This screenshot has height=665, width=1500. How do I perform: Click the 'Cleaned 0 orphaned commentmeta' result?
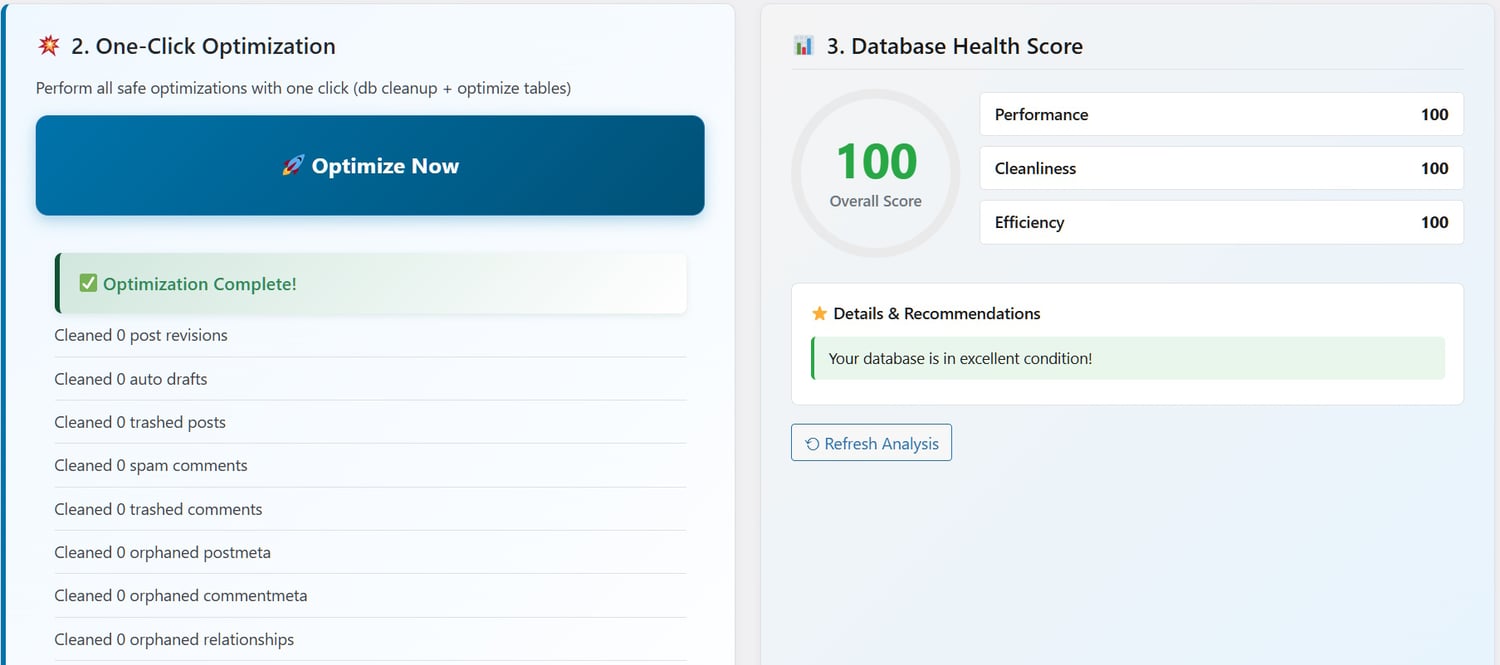coord(181,596)
